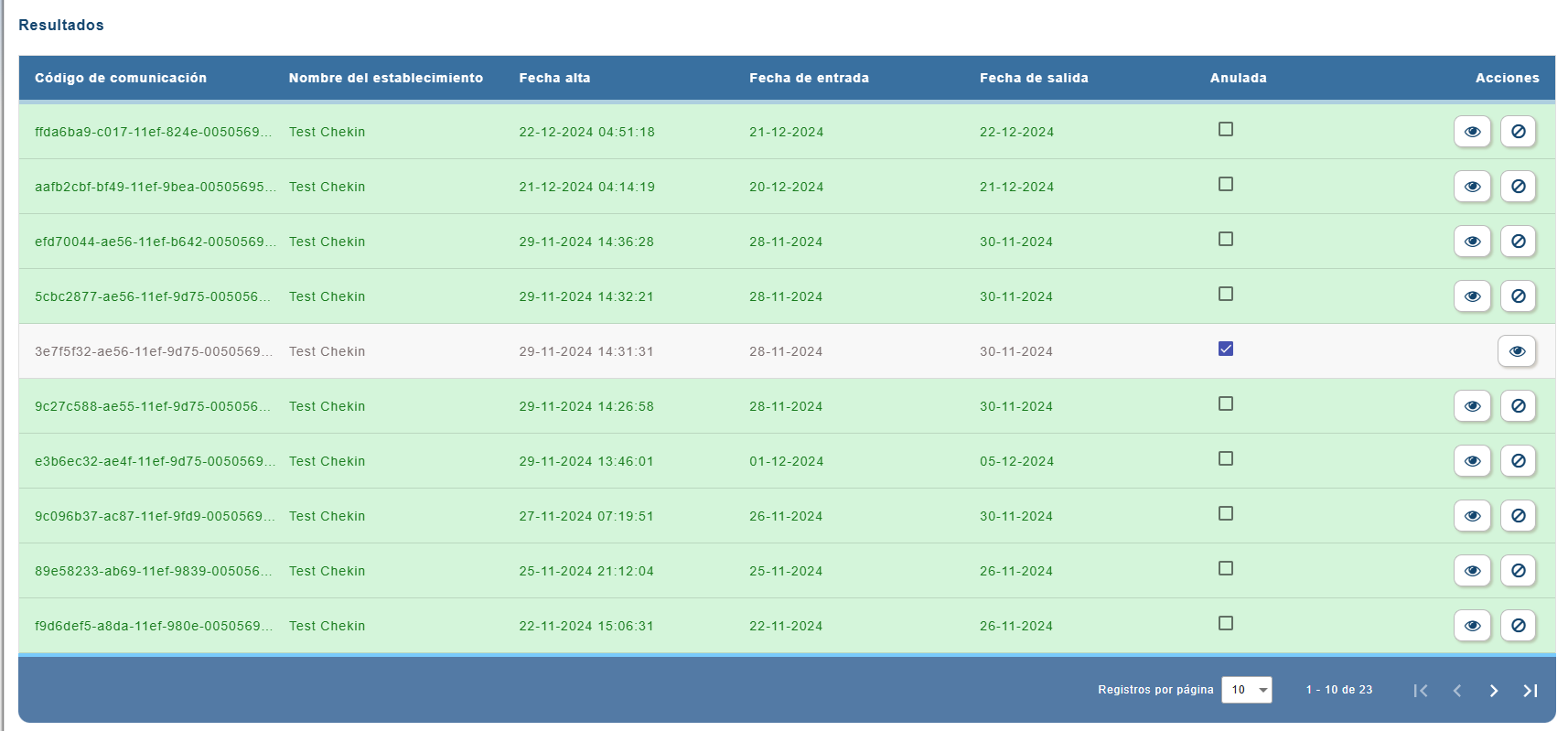Select code 9c096b37 communication link text
Viewport: 1568px width, 731px height.
pos(154,516)
